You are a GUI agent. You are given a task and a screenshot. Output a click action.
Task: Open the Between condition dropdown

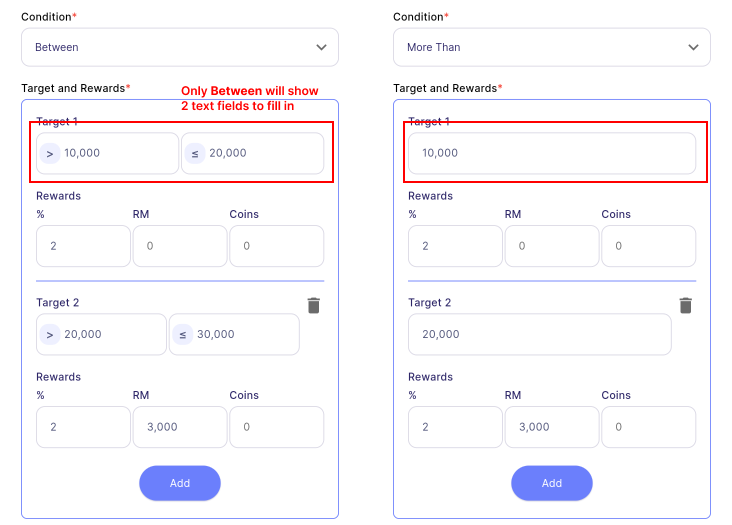180,47
